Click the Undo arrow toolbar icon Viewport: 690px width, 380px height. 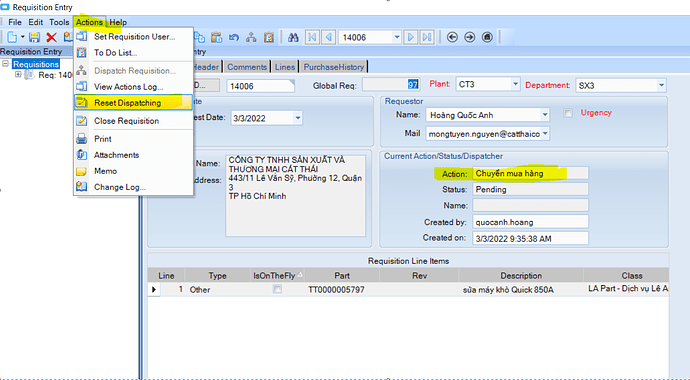[x=234, y=37]
